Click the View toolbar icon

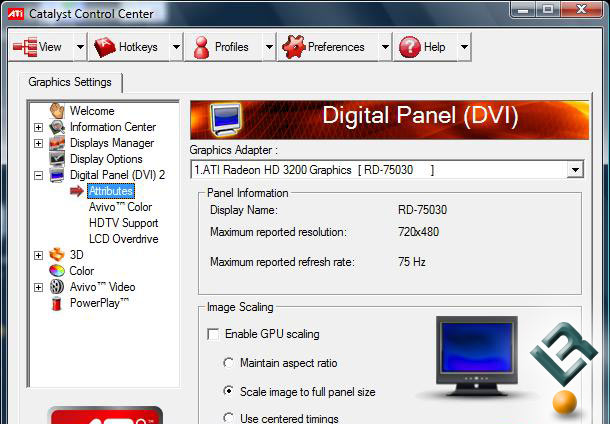pos(26,47)
